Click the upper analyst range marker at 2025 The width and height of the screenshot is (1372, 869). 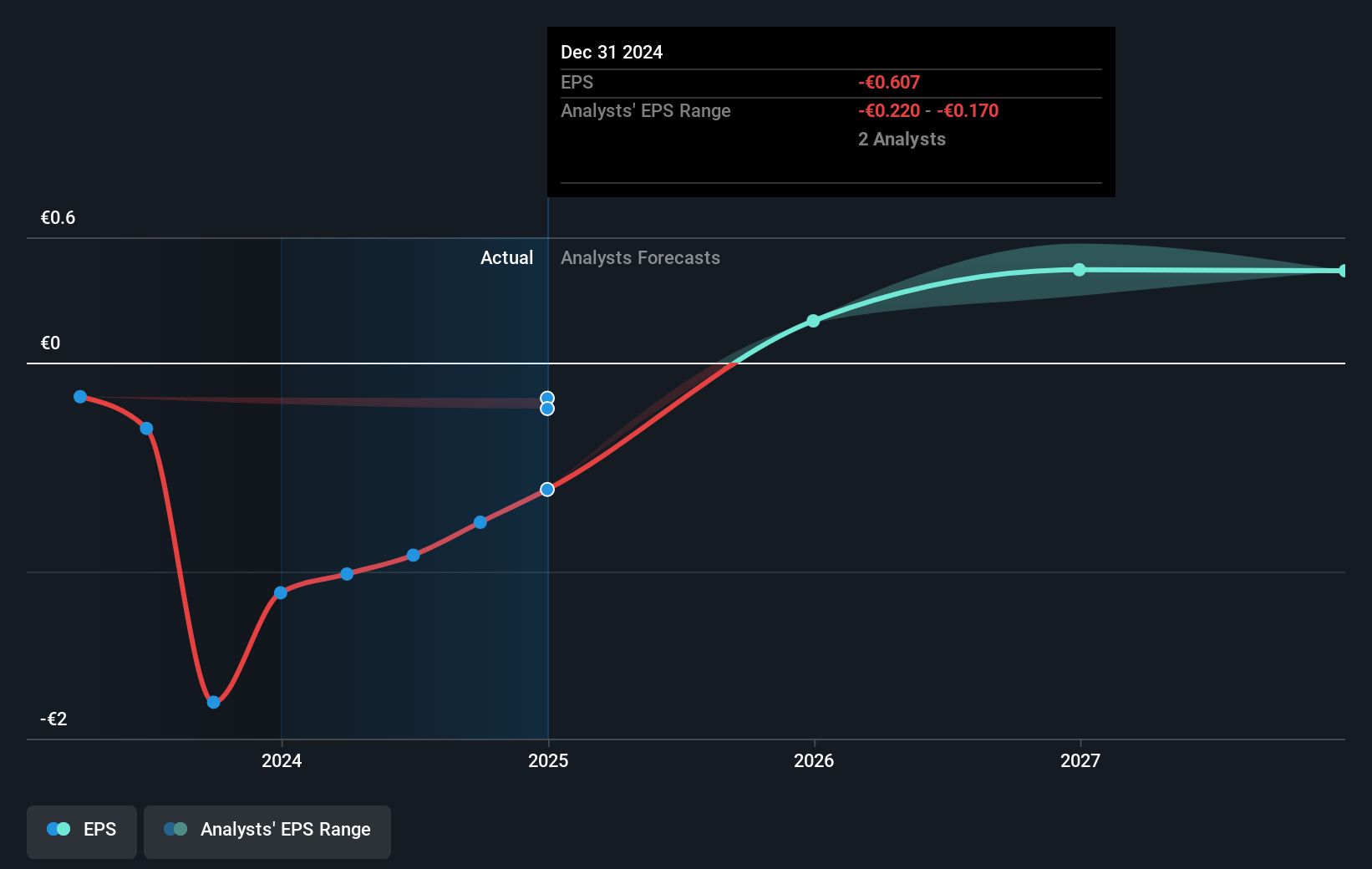547,399
